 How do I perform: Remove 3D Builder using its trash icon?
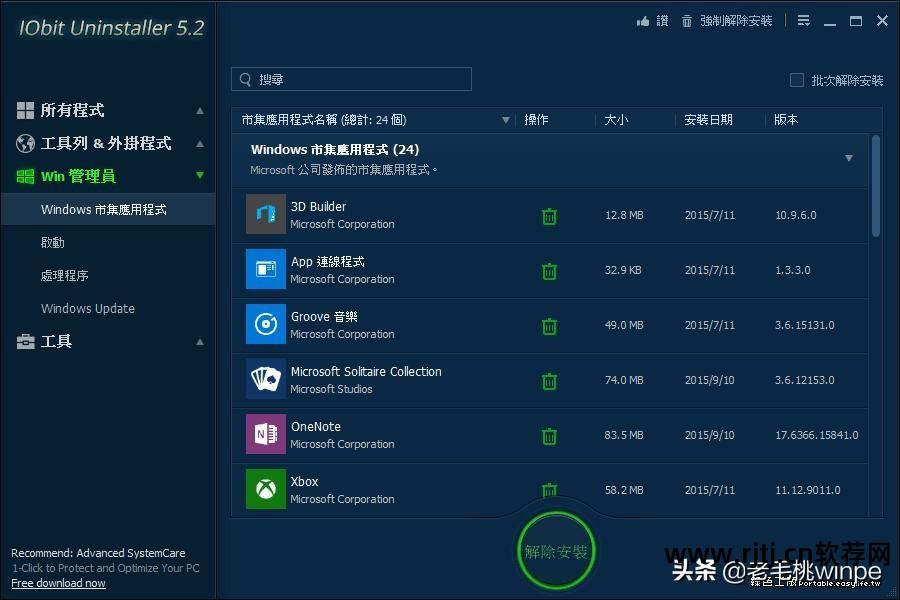[549, 215]
